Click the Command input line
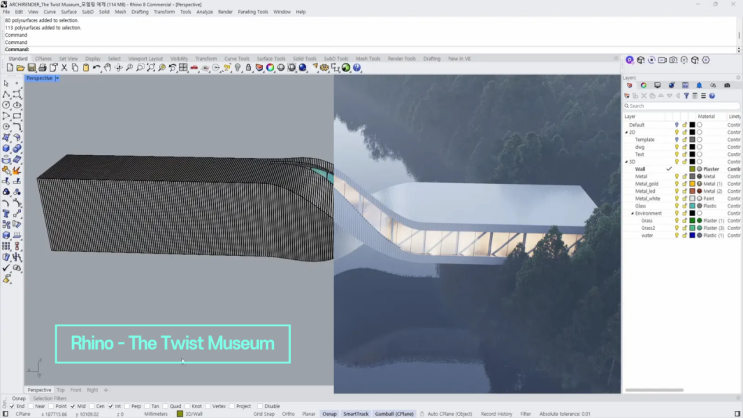This screenshot has height=418, width=743. (x=370, y=49)
